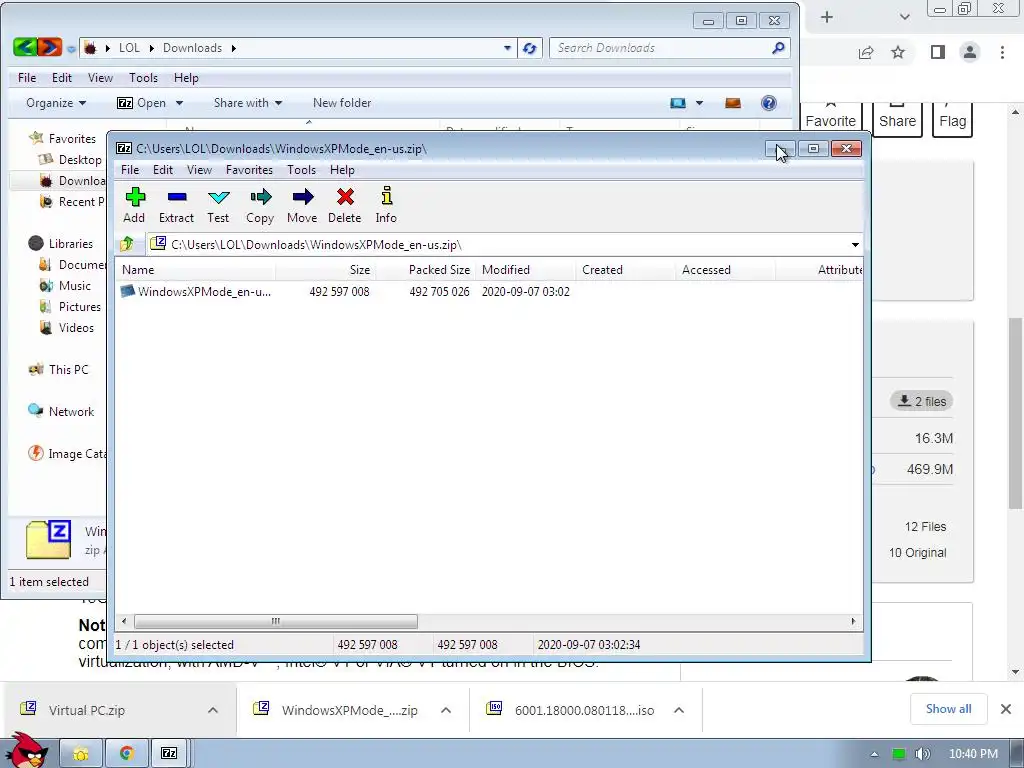Sort by the Size column header
The width and height of the screenshot is (1024, 768).
(326, 270)
